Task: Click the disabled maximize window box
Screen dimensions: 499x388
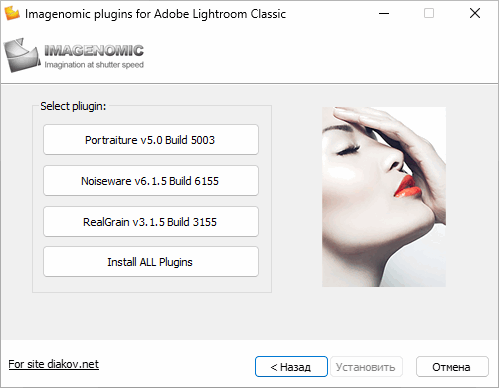Action: point(429,13)
